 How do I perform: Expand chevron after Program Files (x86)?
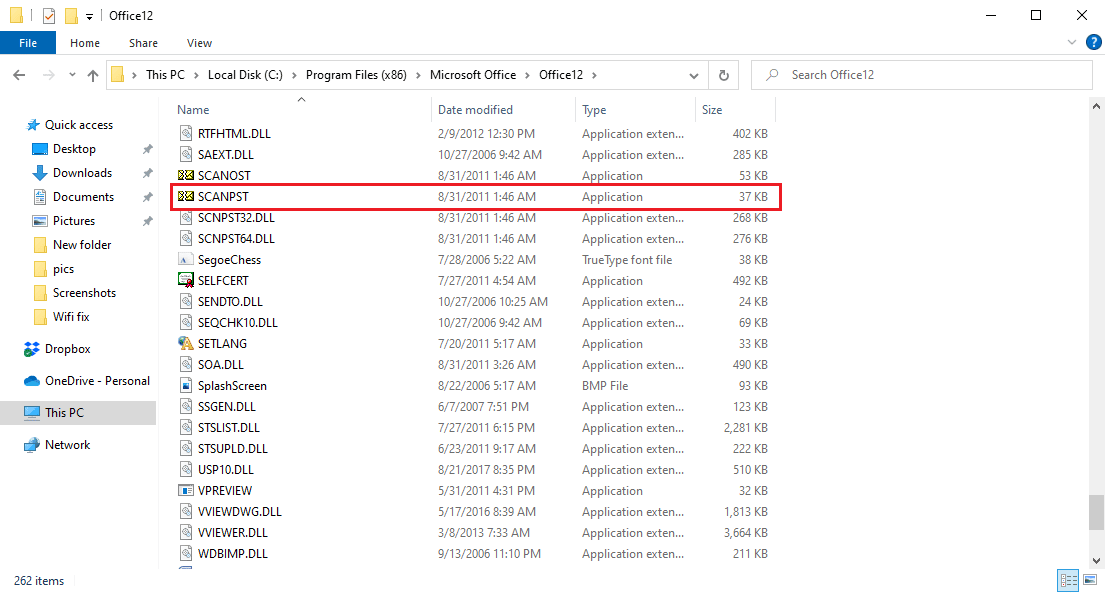tap(418, 75)
